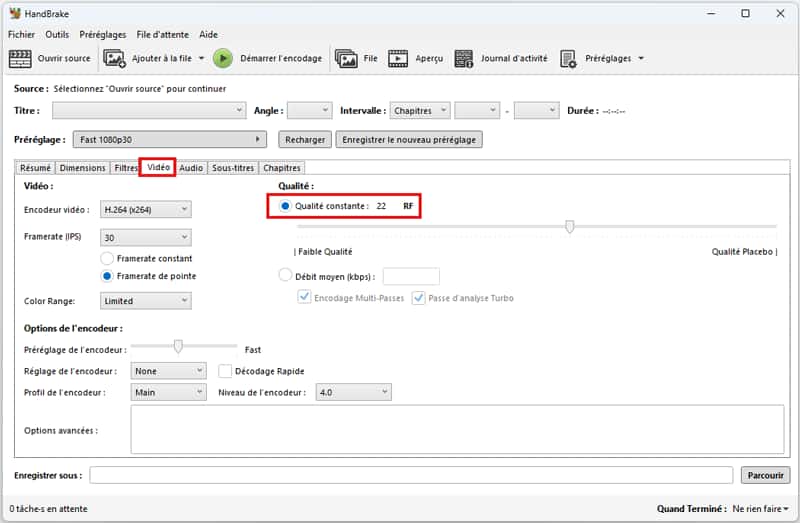The height and width of the screenshot is (523, 800).
Task: Click the Qualité constante slider handle
Action: pos(570,227)
